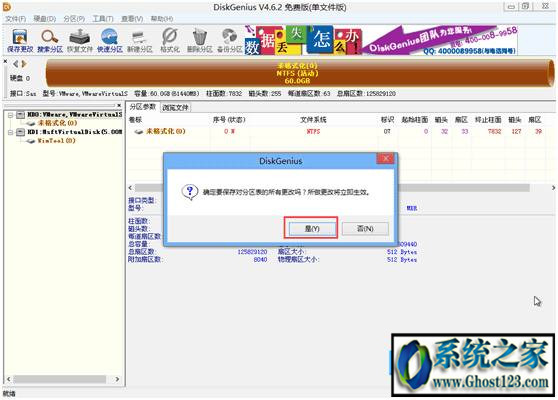Open the 文件(F) menu
The width and height of the screenshot is (558, 400).
[16, 19]
